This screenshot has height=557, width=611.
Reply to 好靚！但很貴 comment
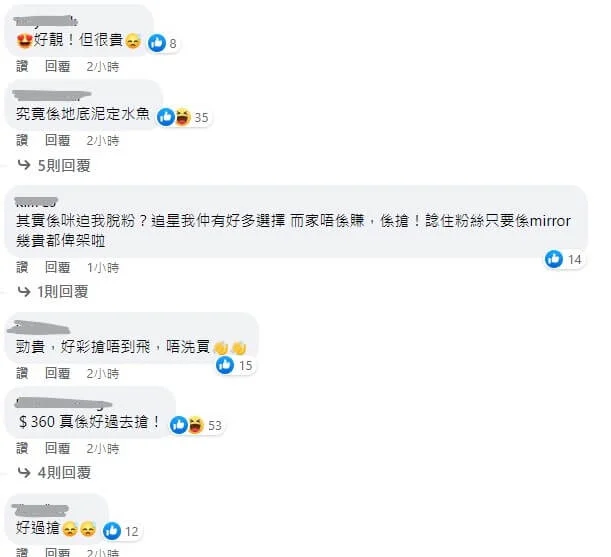coord(56,66)
